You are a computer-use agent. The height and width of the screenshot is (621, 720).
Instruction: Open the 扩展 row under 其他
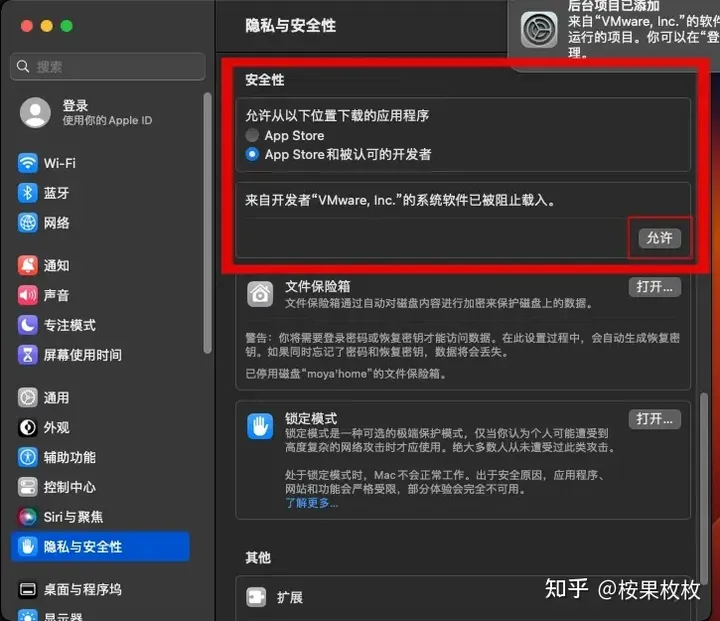pos(463,597)
